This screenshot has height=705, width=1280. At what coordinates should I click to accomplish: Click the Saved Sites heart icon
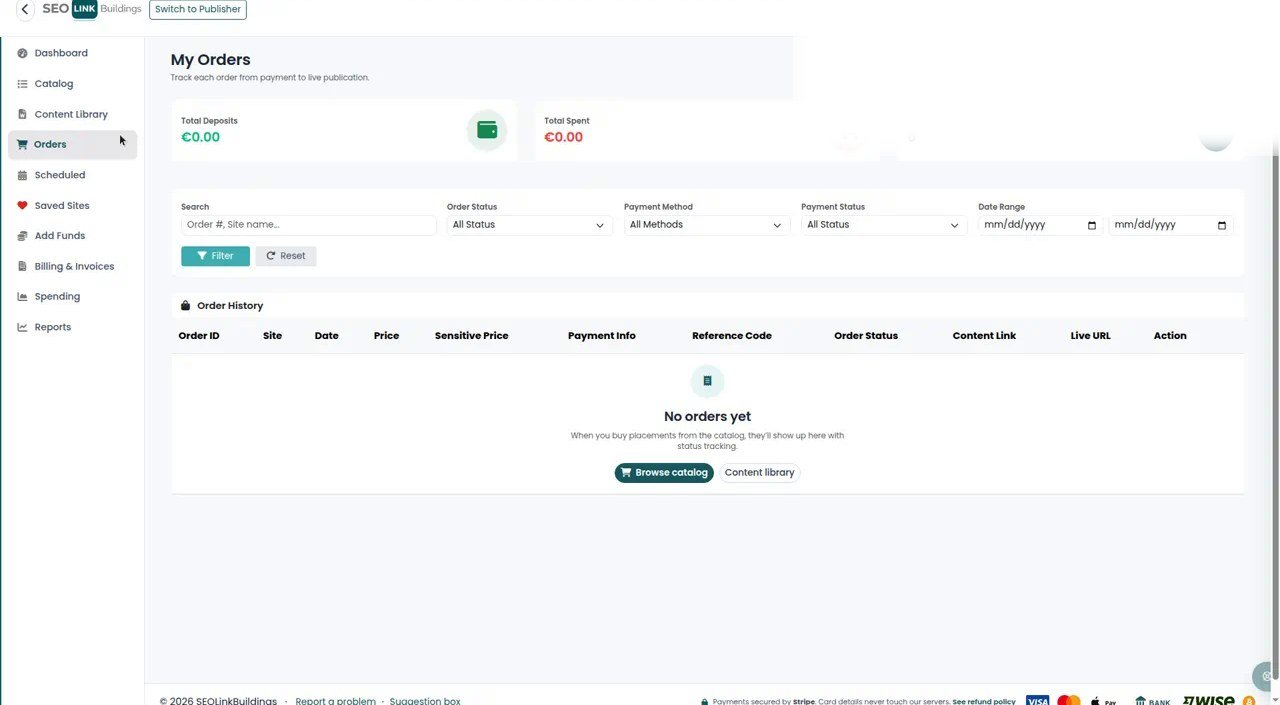pyautogui.click(x=22, y=205)
